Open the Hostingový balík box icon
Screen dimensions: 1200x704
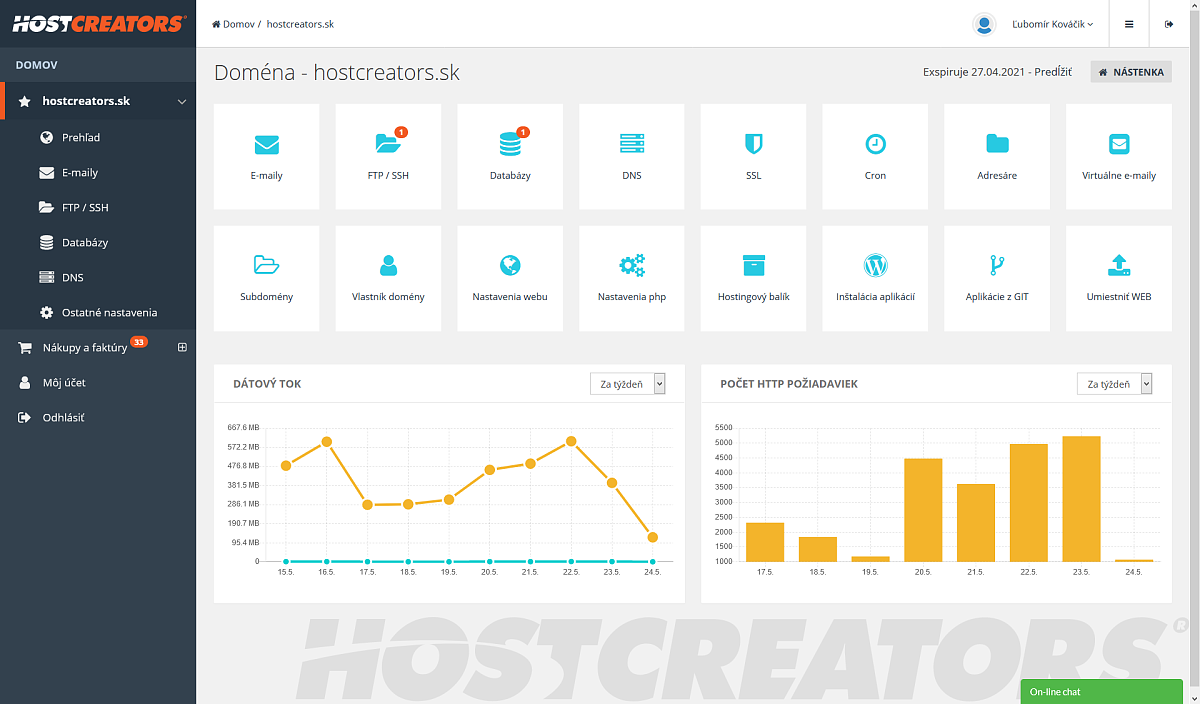754,265
